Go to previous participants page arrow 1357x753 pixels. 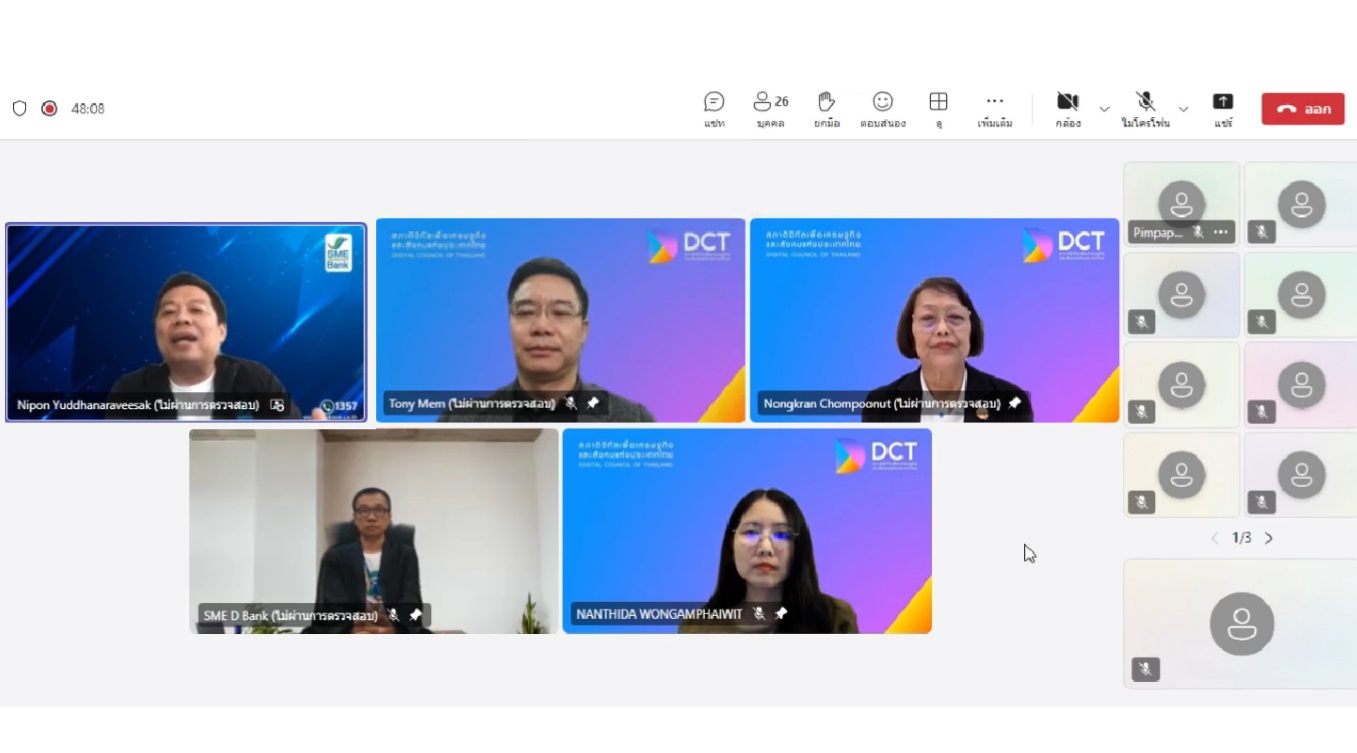pyautogui.click(x=1215, y=538)
